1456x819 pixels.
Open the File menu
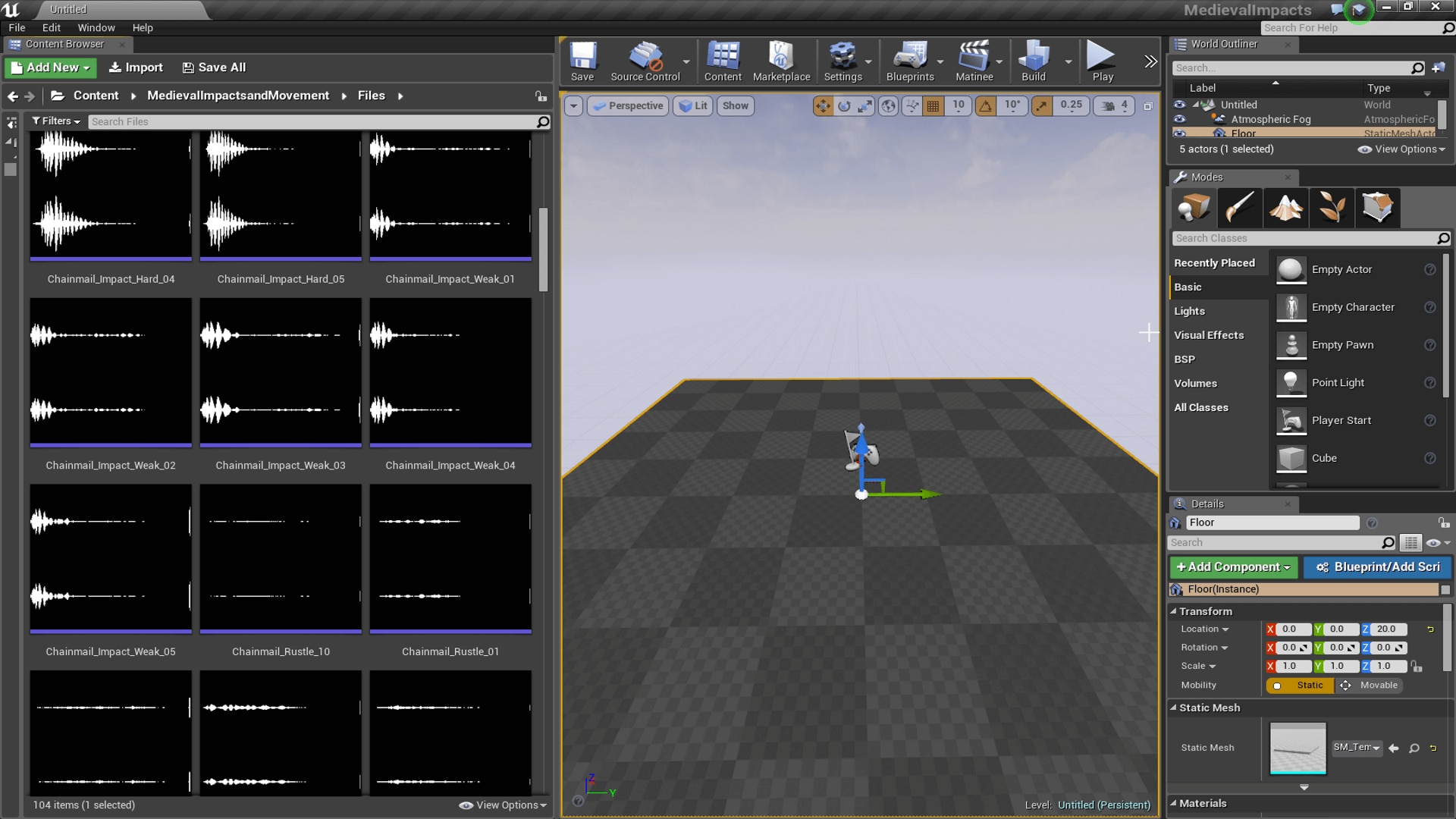[x=17, y=27]
